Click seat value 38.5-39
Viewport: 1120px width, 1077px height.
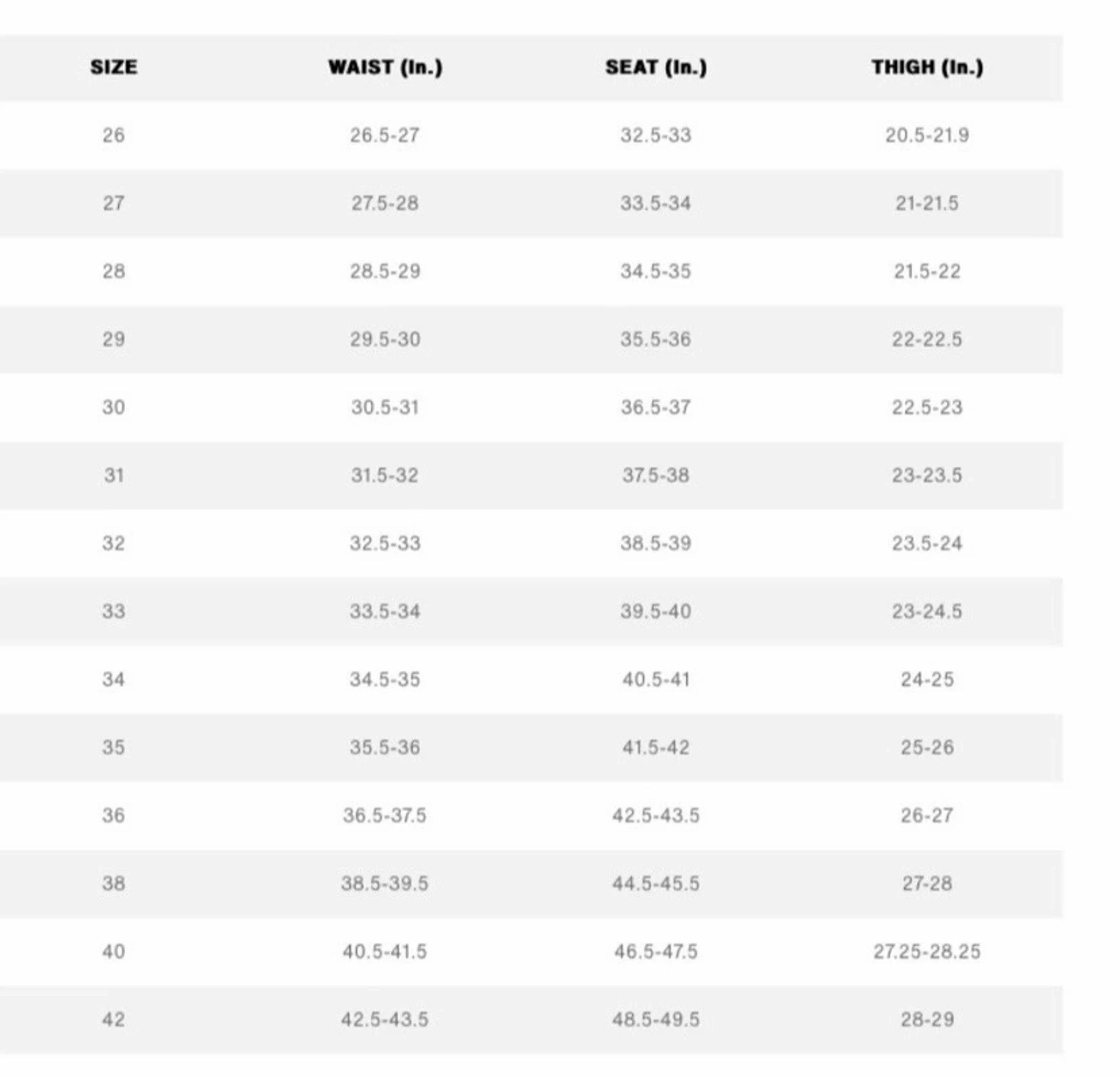click(656, 544)
